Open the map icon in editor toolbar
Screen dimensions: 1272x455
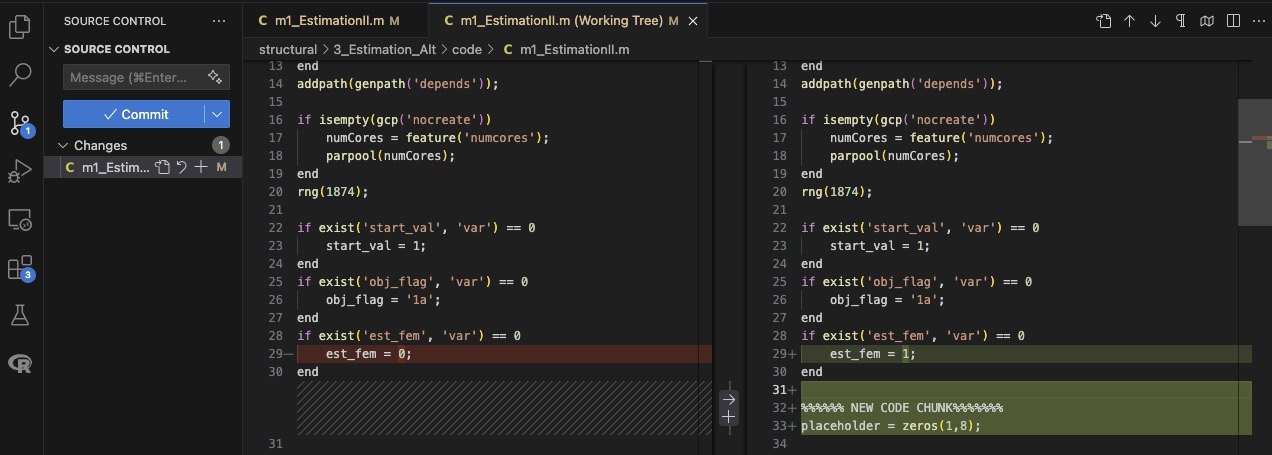[x=1207, y=20]
